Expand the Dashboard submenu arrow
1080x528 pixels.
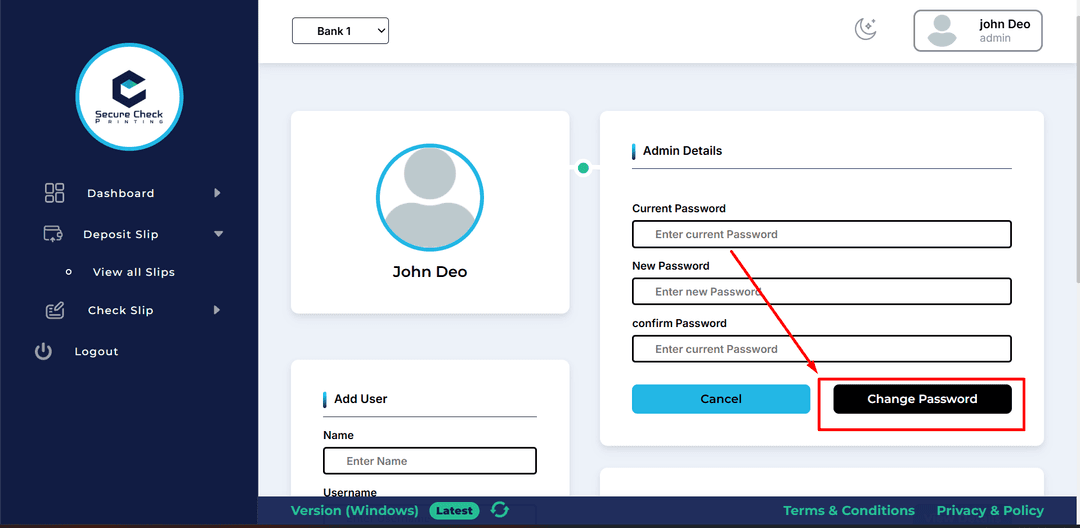pyautogui.click(x=217, y=193)
